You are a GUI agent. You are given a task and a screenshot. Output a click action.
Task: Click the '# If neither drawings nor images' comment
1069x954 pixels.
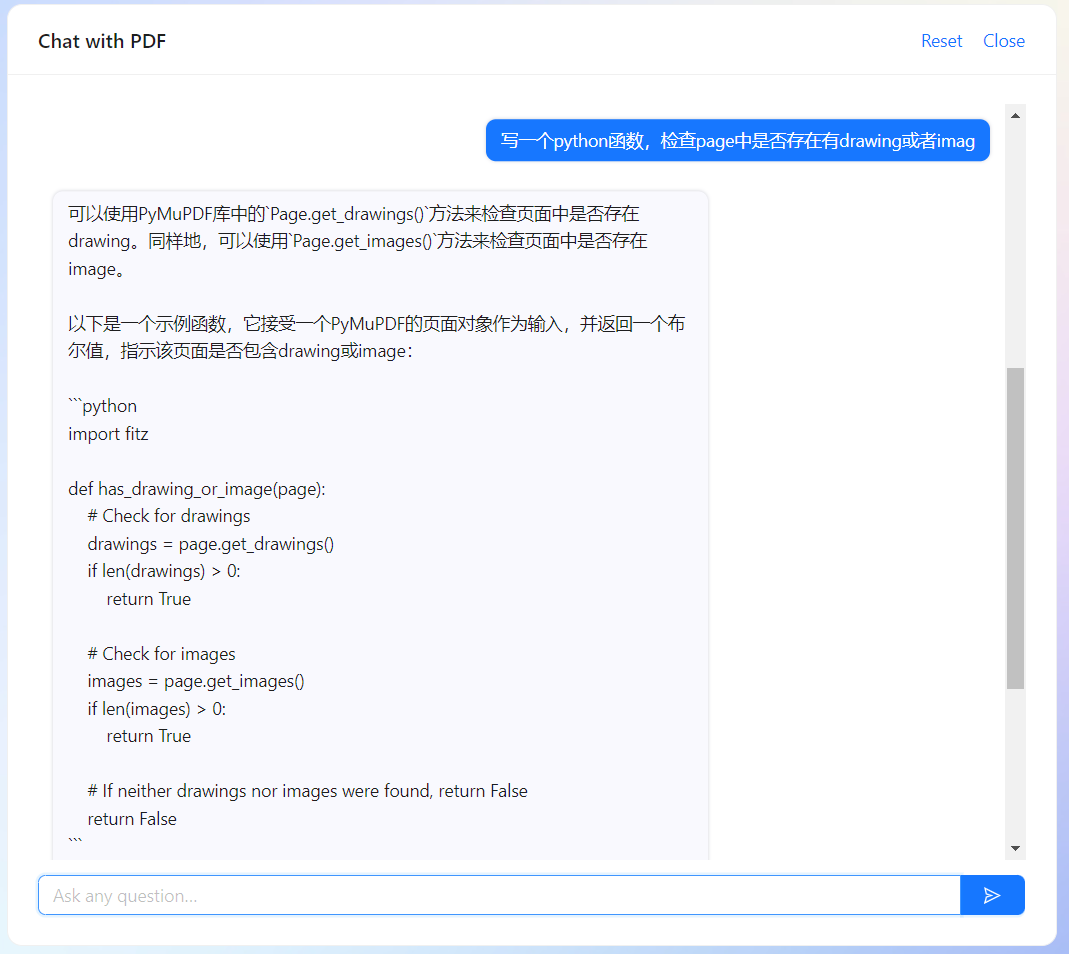pos(307,791)
